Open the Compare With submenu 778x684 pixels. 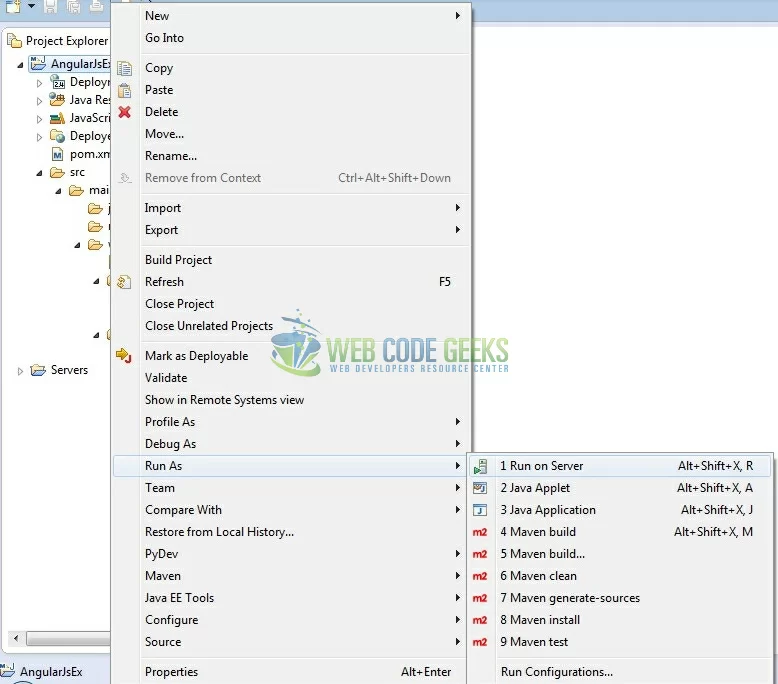point(292,510)
